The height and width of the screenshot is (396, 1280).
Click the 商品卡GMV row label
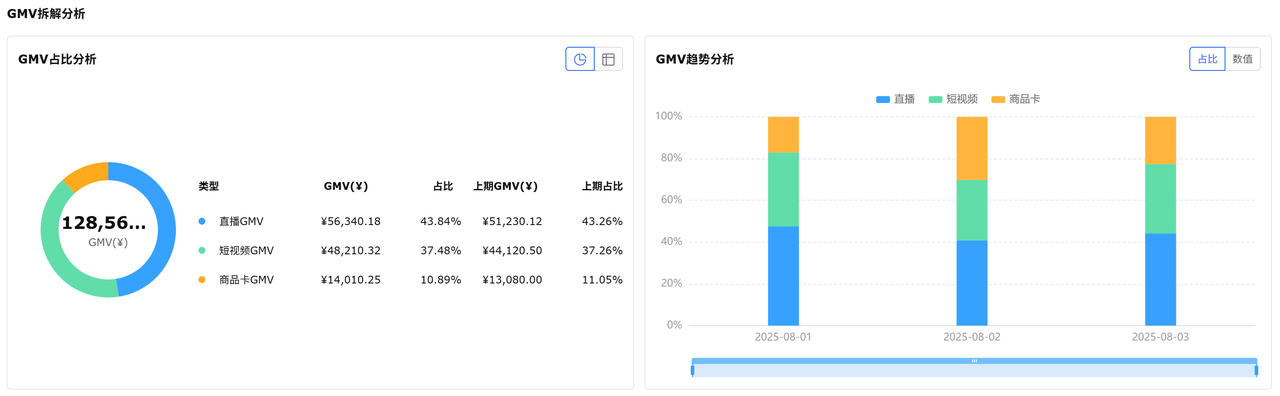point(246,279)
